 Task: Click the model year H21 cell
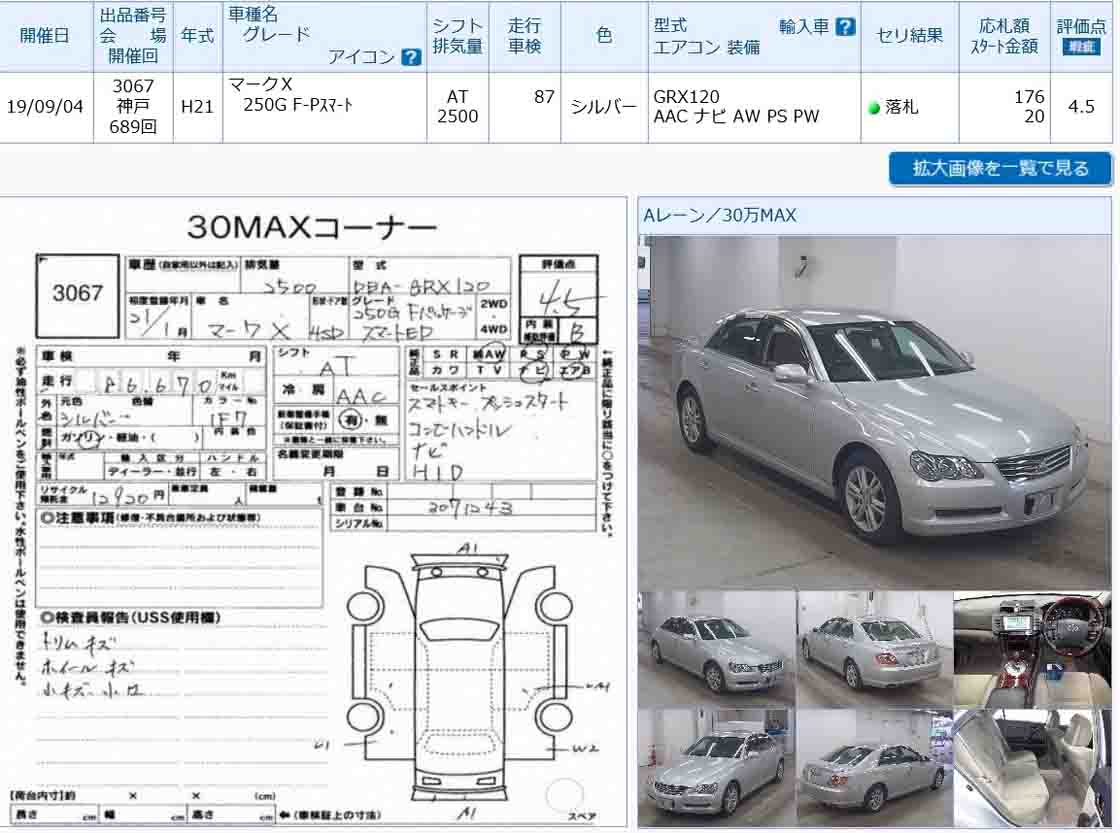[197, 107]
